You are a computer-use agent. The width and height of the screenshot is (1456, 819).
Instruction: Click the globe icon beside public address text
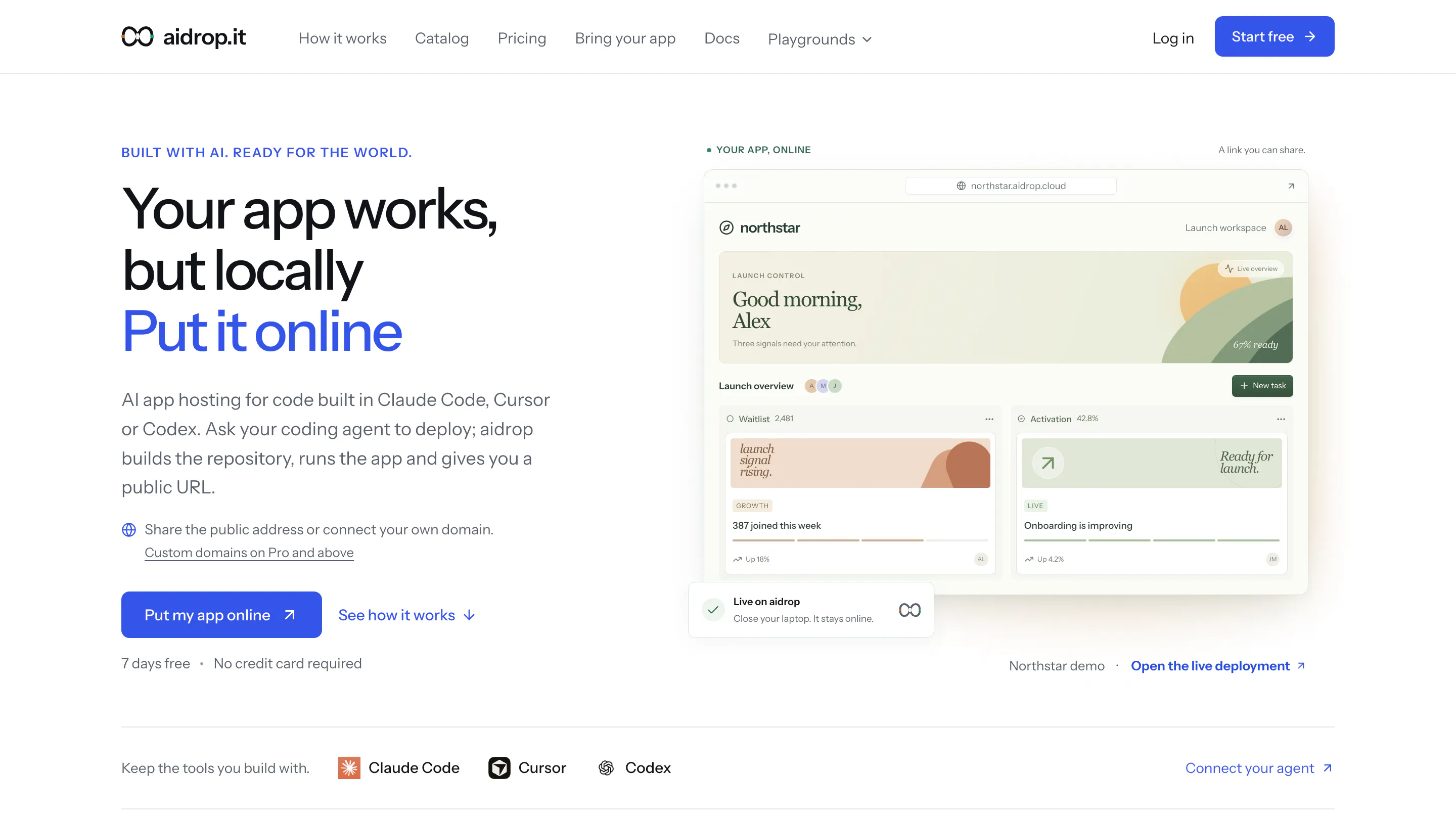tap(129, 530)
